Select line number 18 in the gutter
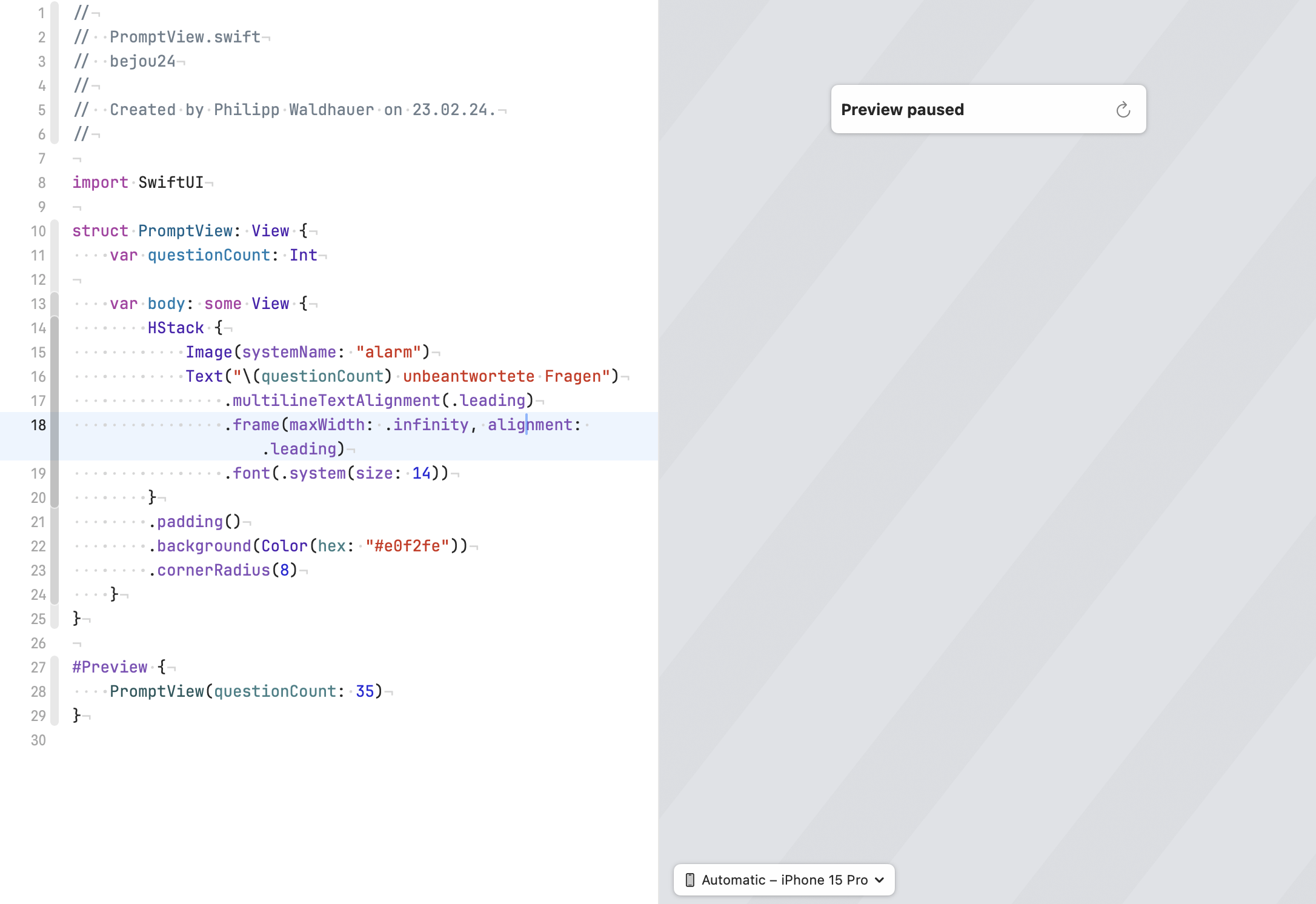Screen dimensions: 1316x904 point(38,425)
